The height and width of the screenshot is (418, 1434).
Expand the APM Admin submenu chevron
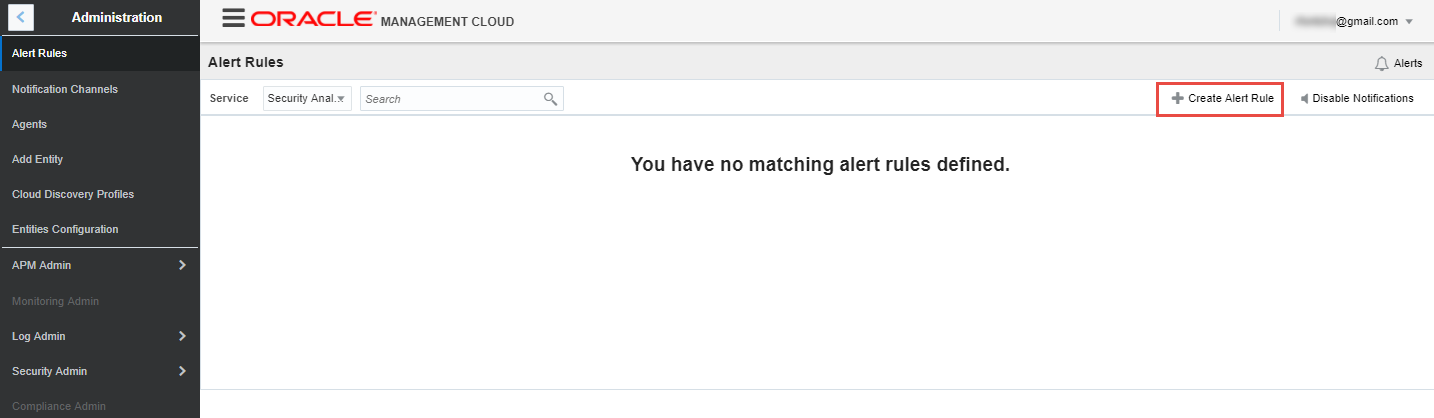click(182, 265)
